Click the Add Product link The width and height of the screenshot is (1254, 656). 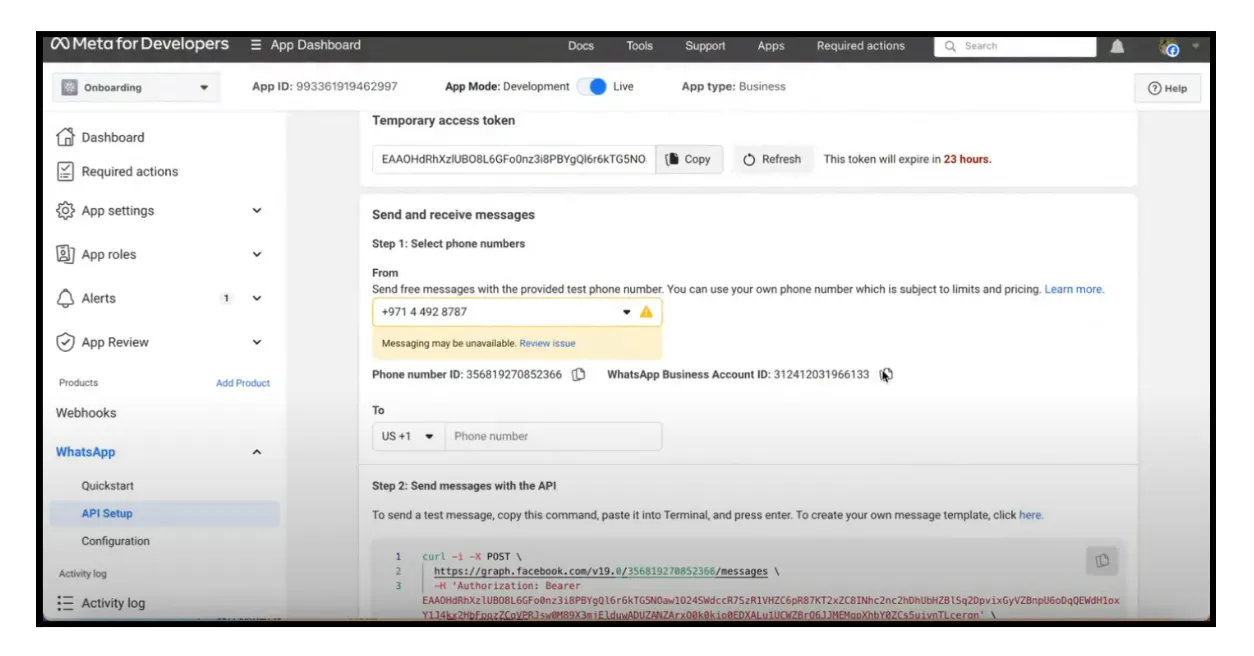[243, 383]
